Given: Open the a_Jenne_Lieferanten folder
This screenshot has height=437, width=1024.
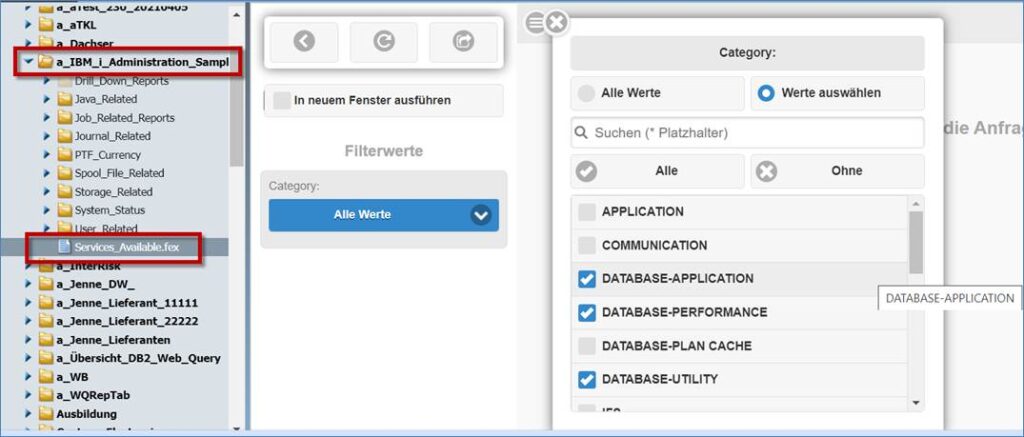Looking at the screenshot, I should pos(113,340).
